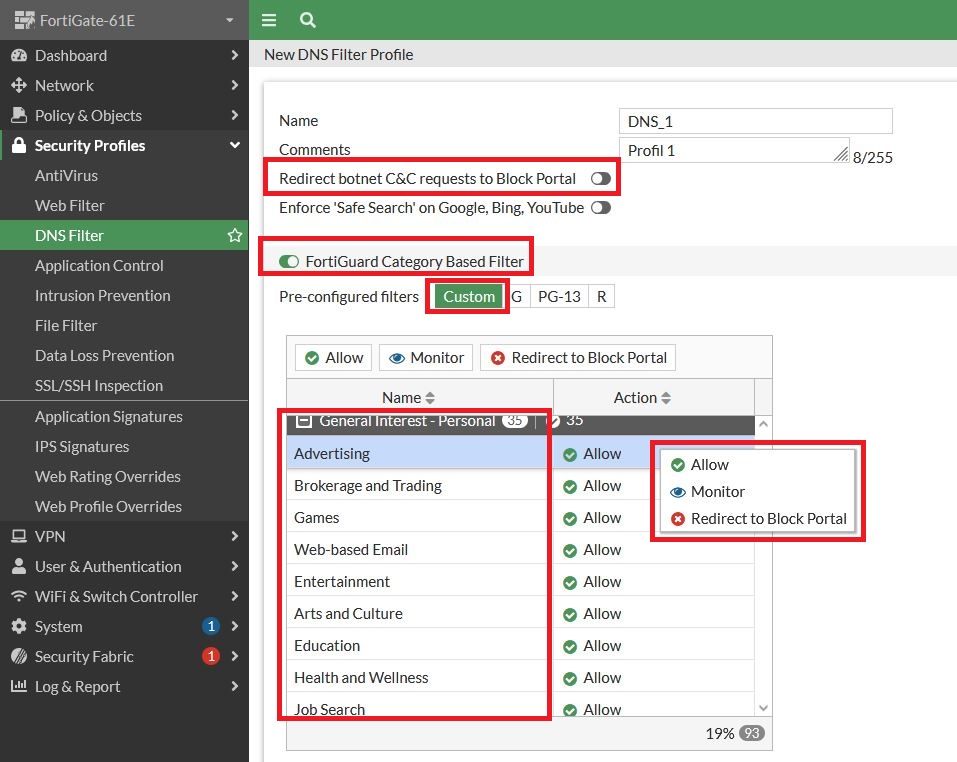Click the green check icon beside Education
Screen dimensions: 957x762
pos(570,647)
